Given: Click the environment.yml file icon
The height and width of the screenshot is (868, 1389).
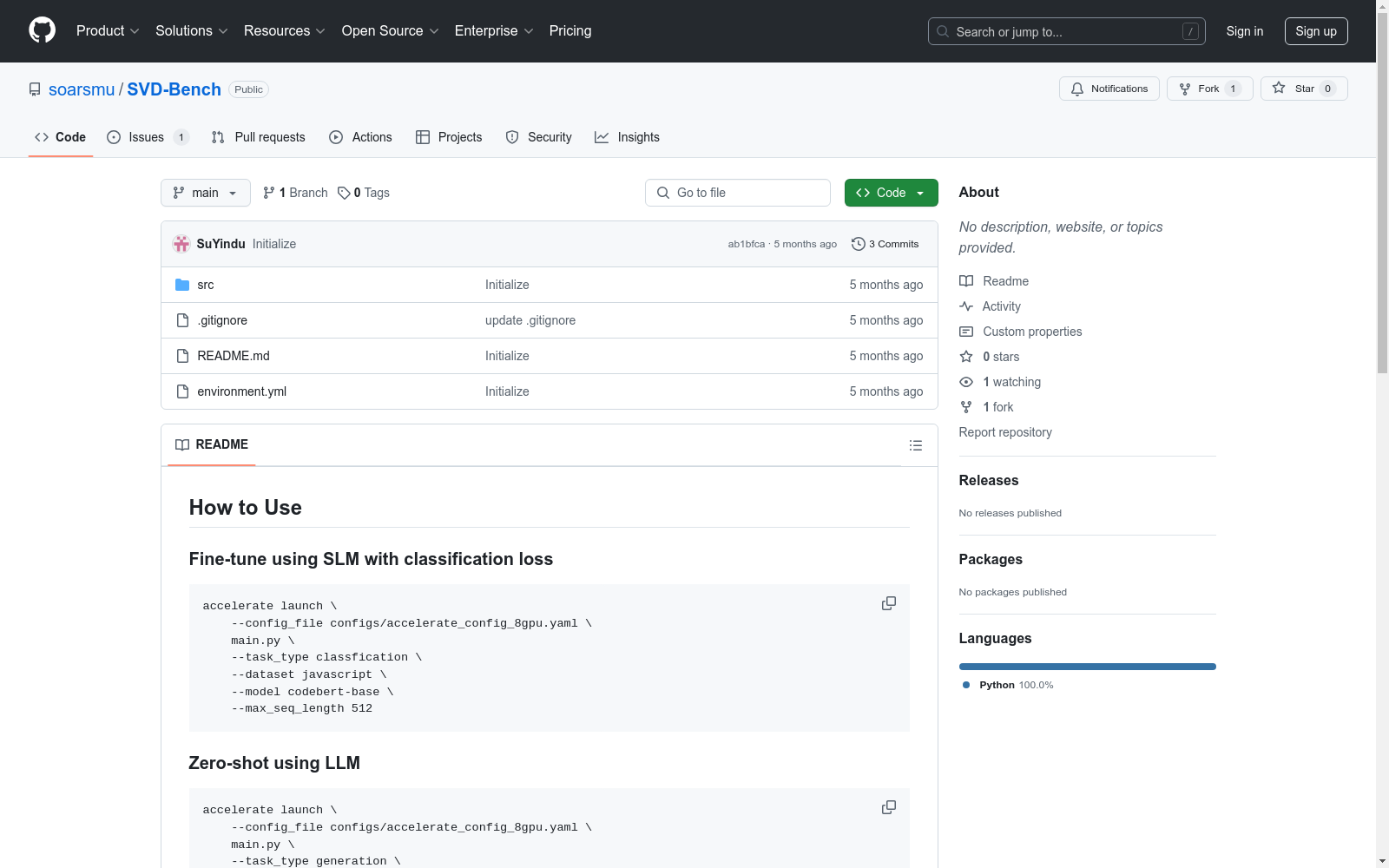Looking at the screenshot, I should coord(182,391).
